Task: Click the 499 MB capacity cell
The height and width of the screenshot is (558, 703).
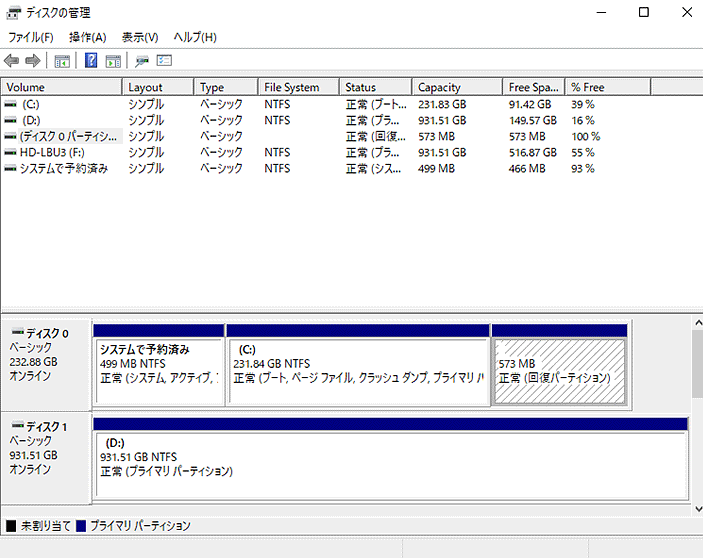Action: [x=436, y=169]
